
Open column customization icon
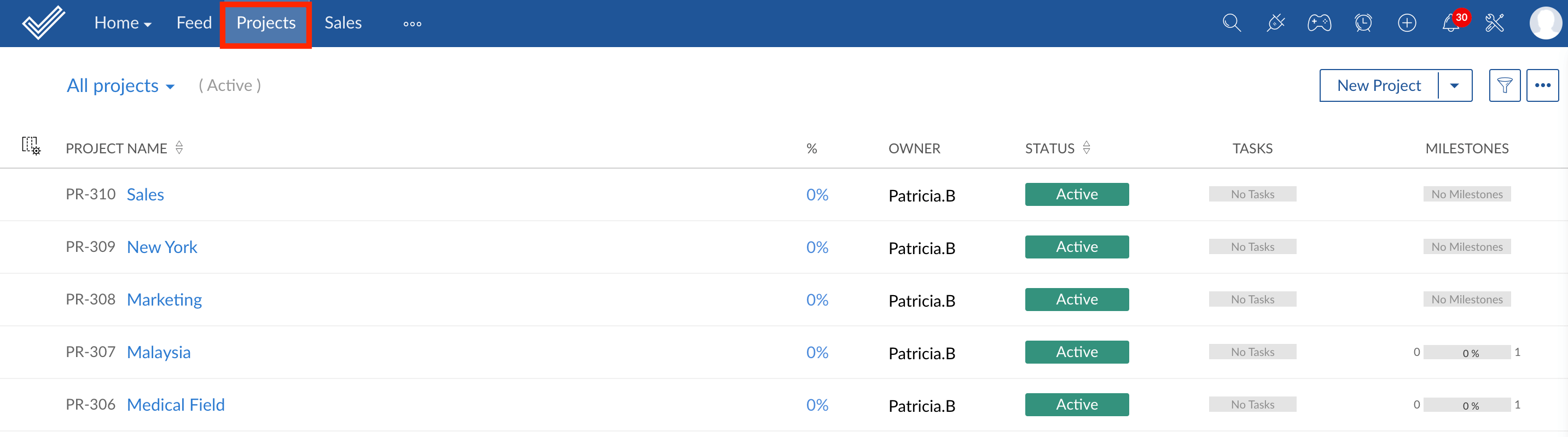pos(31,146)
